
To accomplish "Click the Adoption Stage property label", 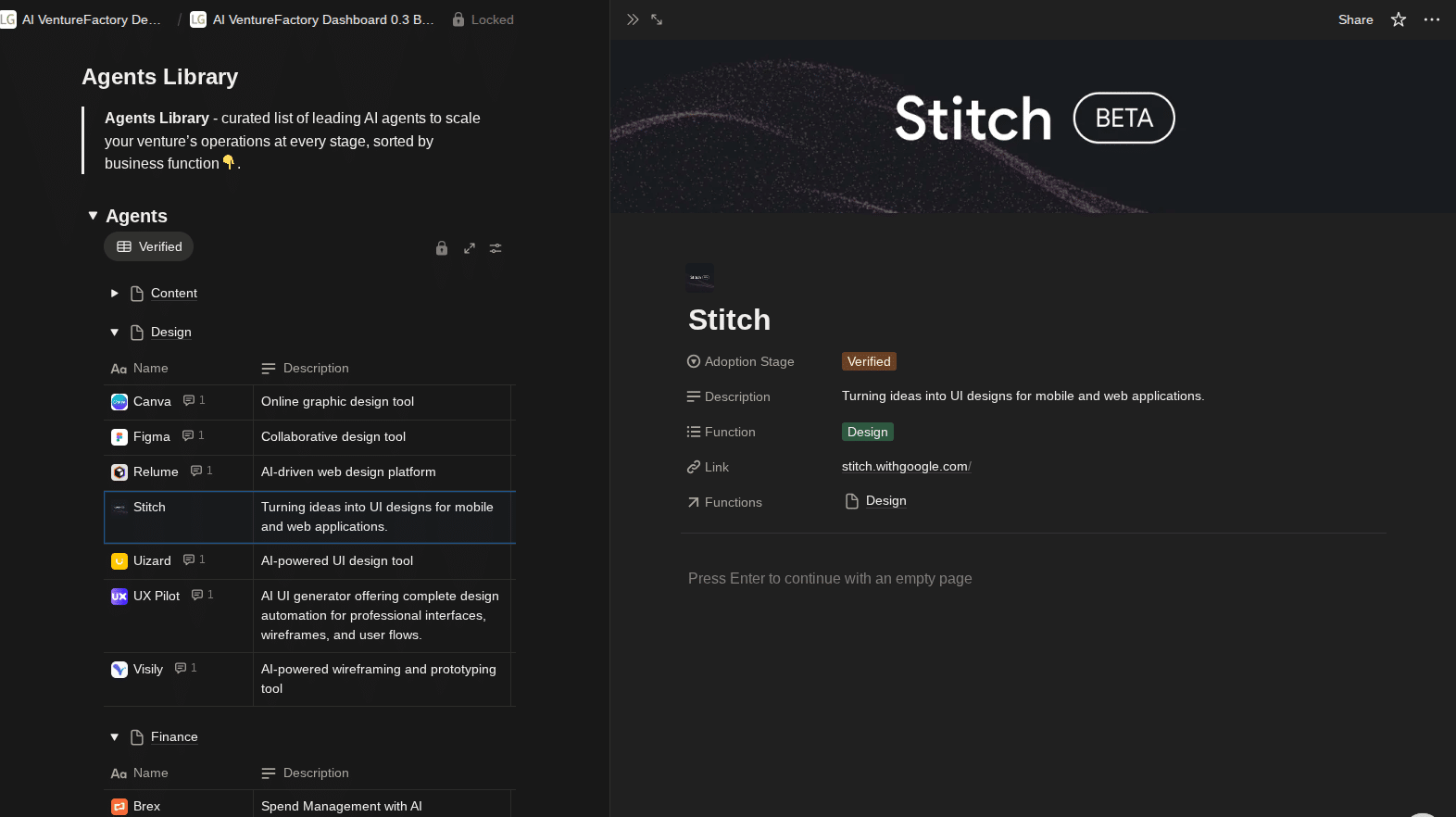I will pyautogui.click(x=740, y=361).
